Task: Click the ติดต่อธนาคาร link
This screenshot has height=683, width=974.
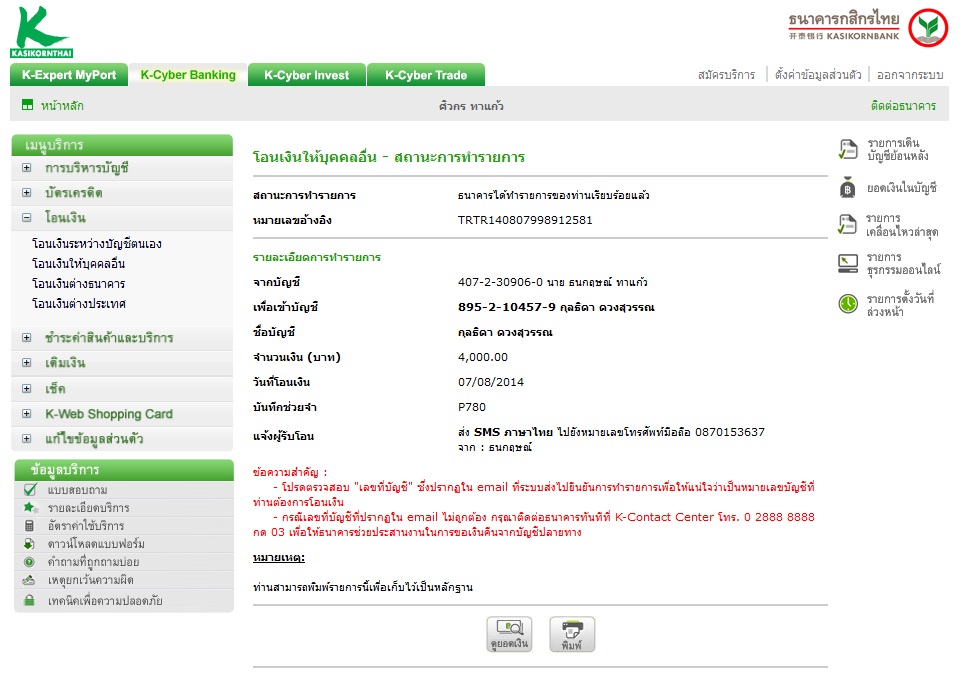Action: [903, 106]
